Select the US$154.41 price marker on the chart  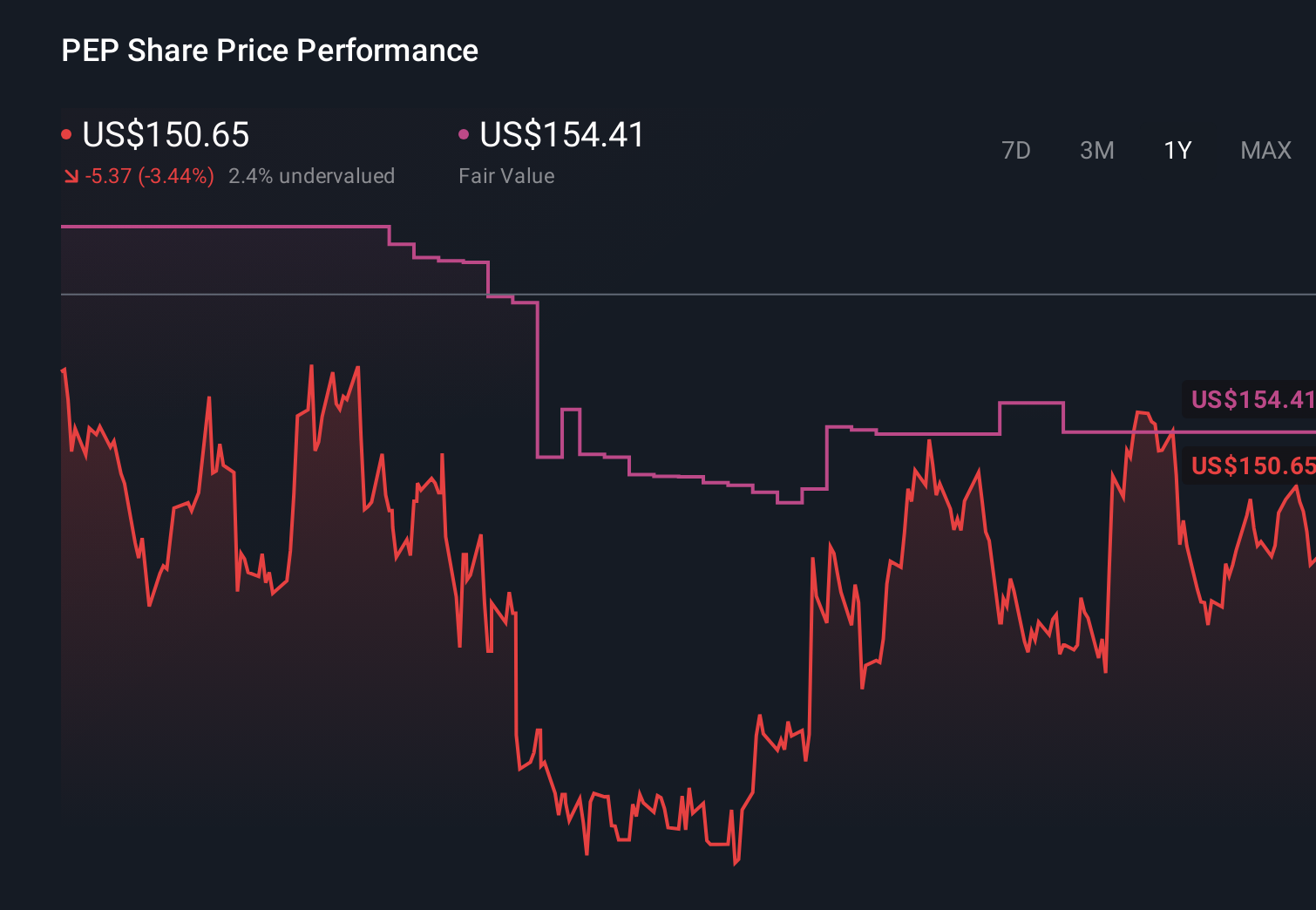tap(1252, 401)
